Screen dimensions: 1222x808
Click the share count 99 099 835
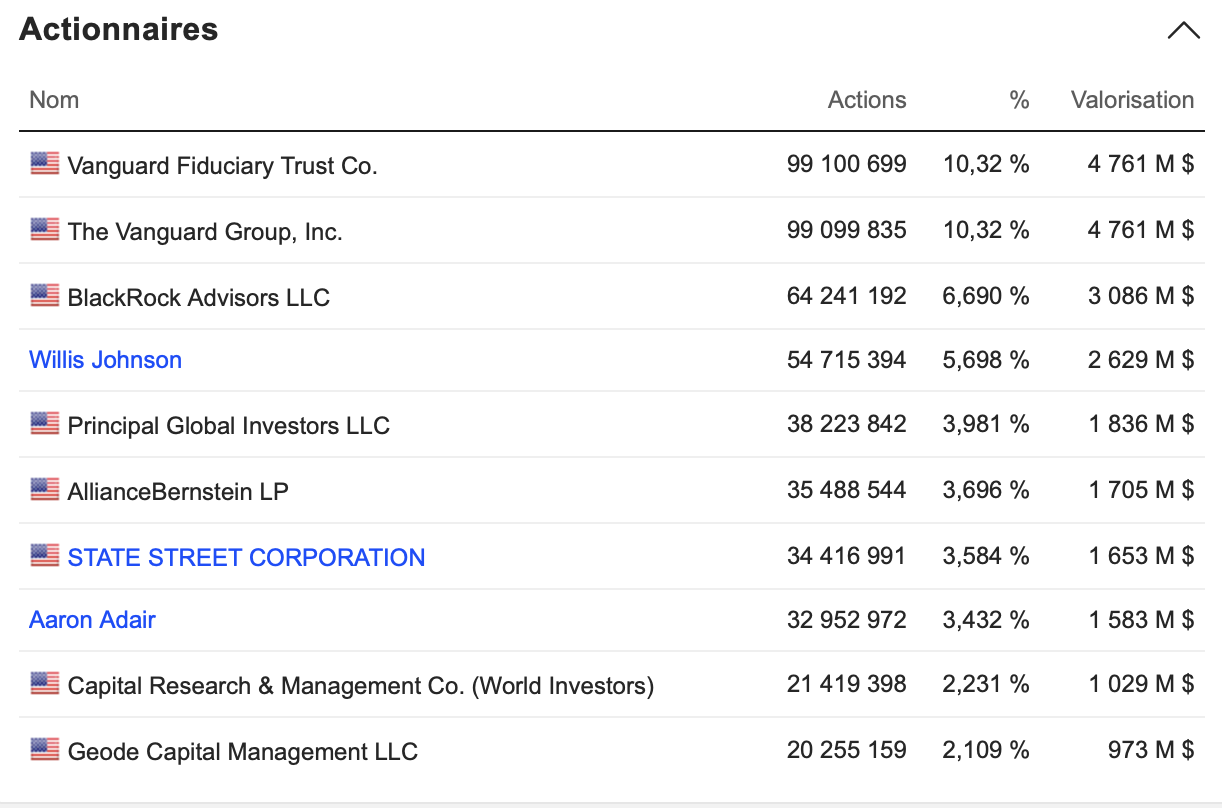point(847,230)
